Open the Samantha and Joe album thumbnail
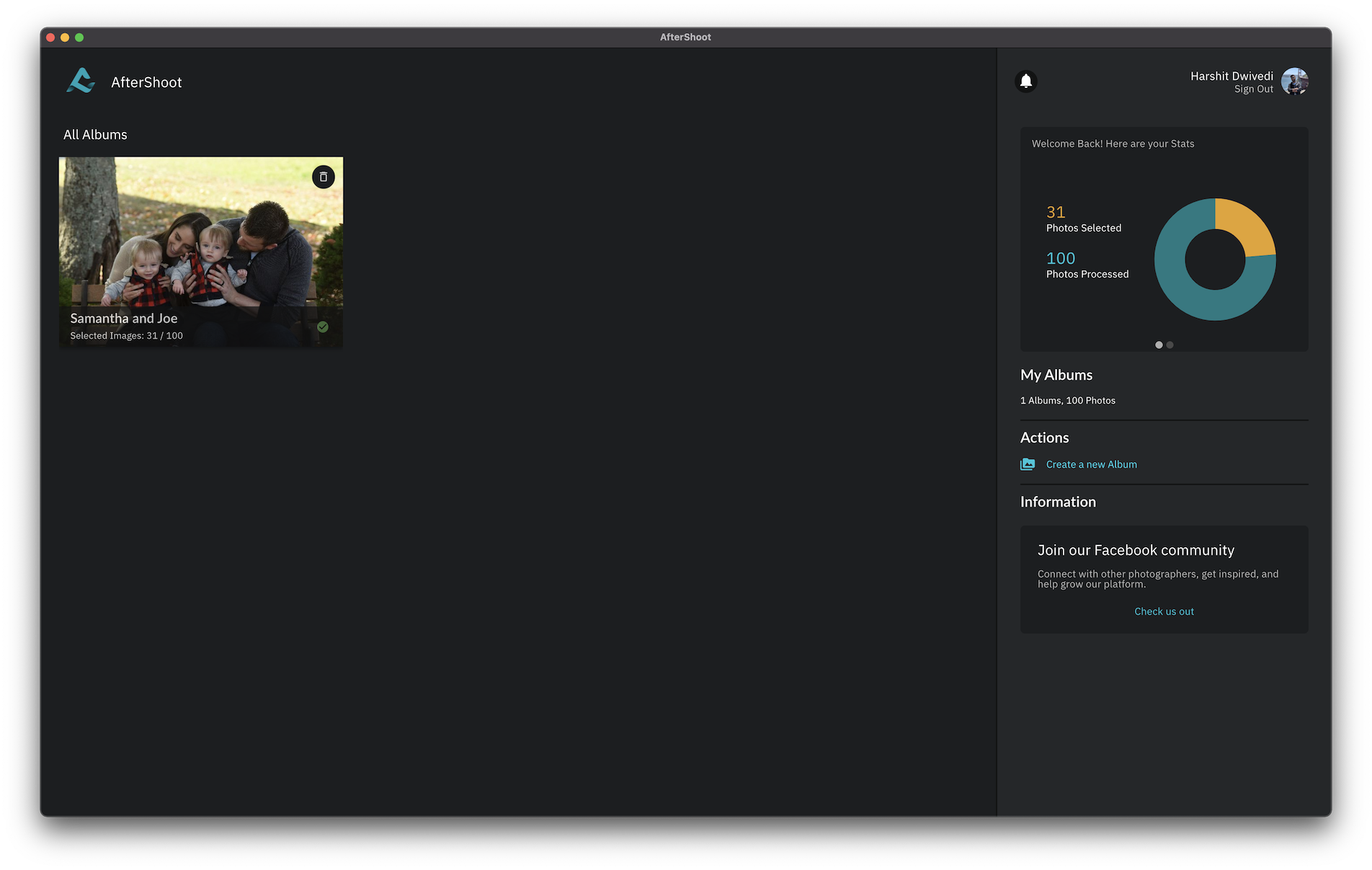This screenshot has height=870, width=1372. pos(201,252)
